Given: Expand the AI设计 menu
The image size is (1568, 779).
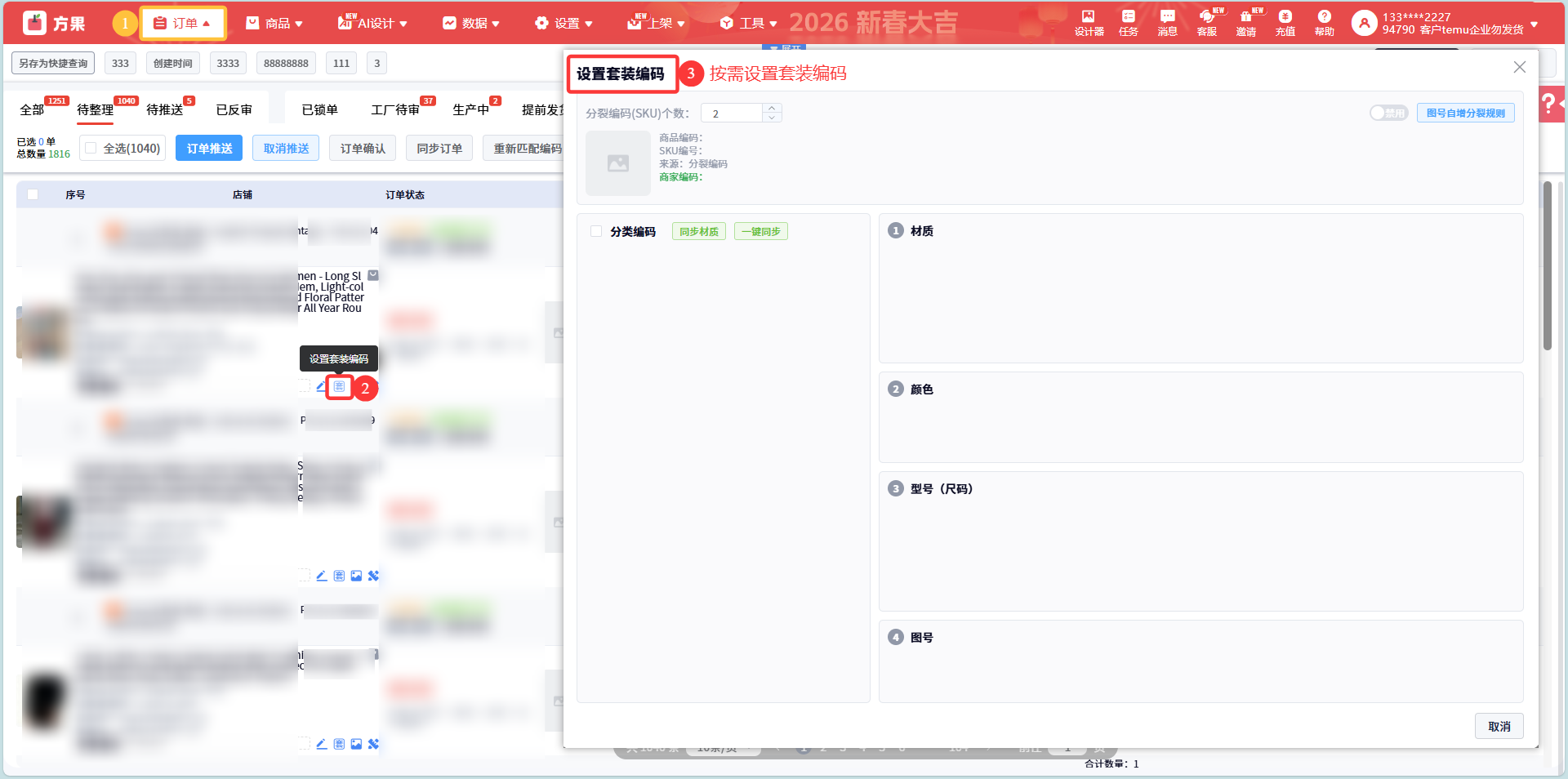Looking at the screenshot, I should 372,23.
